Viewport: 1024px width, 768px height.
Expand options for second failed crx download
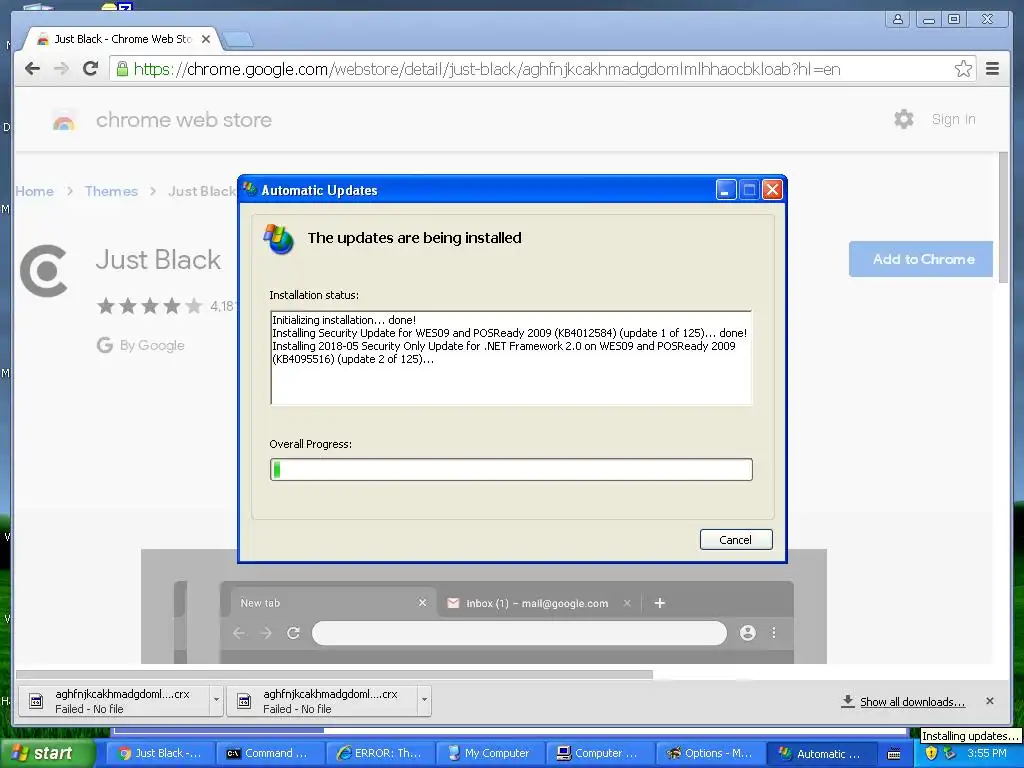(x=424, y=700)
